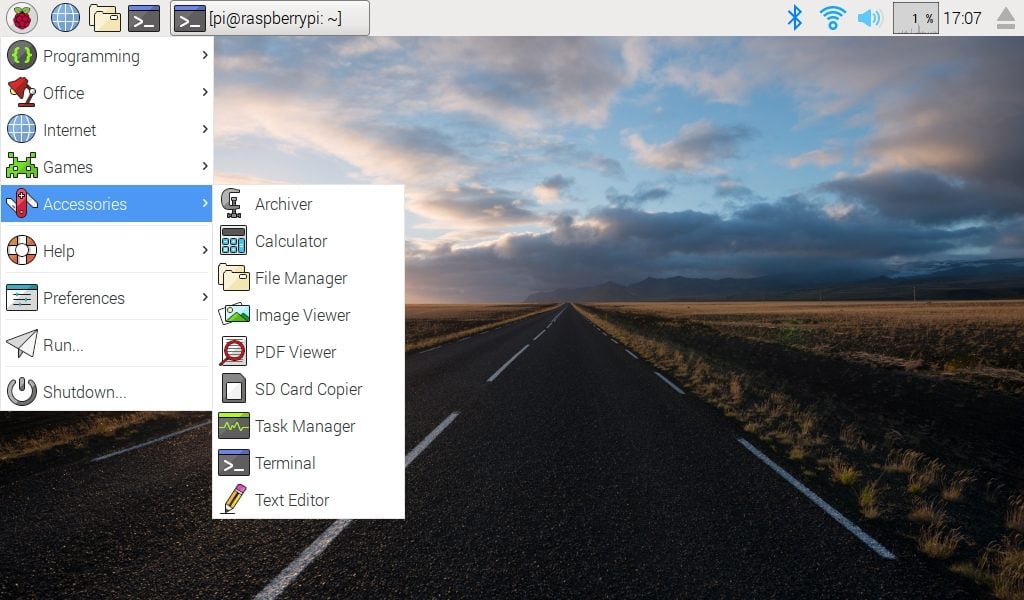Open the Wi-Fi network icon
Viewport: 1024px width, 600px height.
pos(832,18)
